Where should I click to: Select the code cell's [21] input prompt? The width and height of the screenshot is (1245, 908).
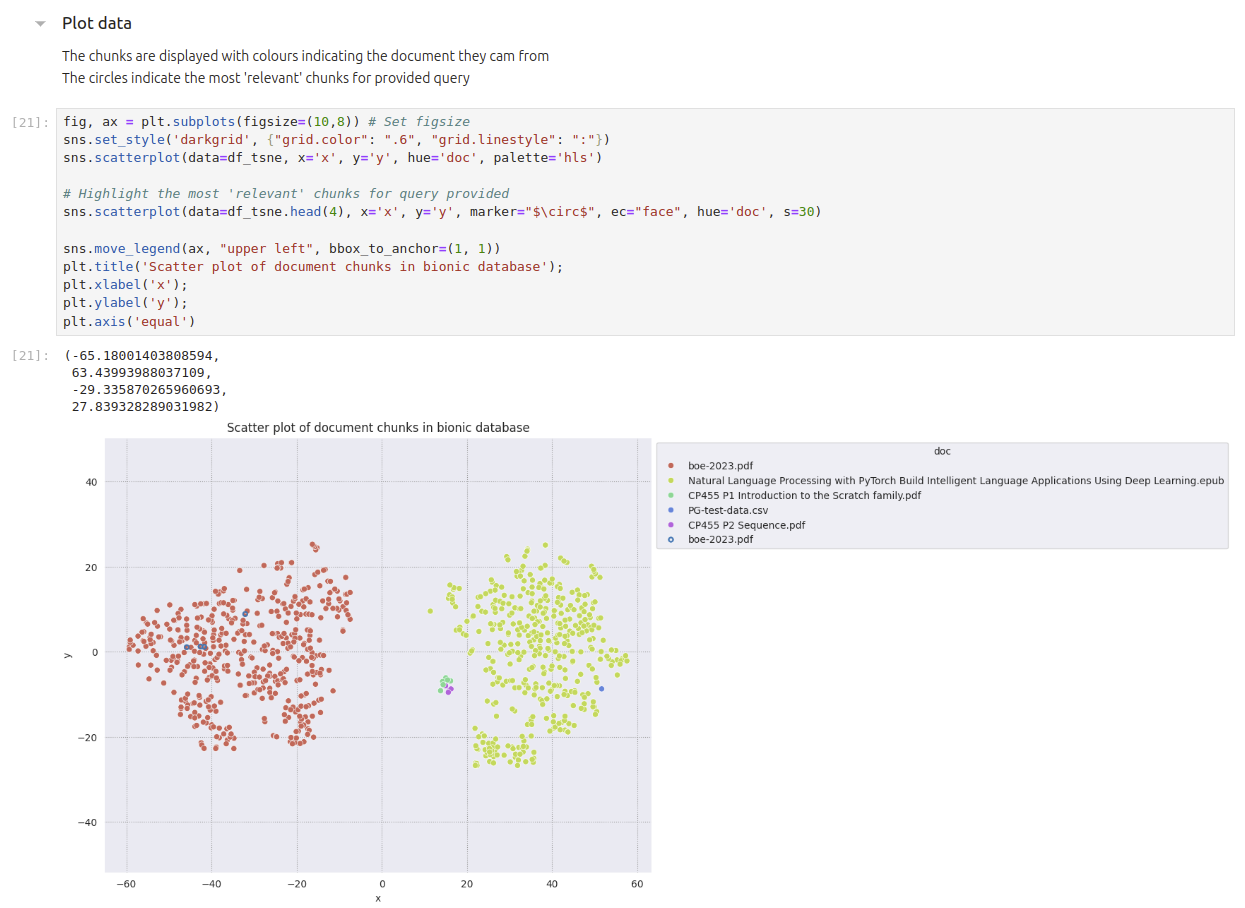tap(29, 122)
